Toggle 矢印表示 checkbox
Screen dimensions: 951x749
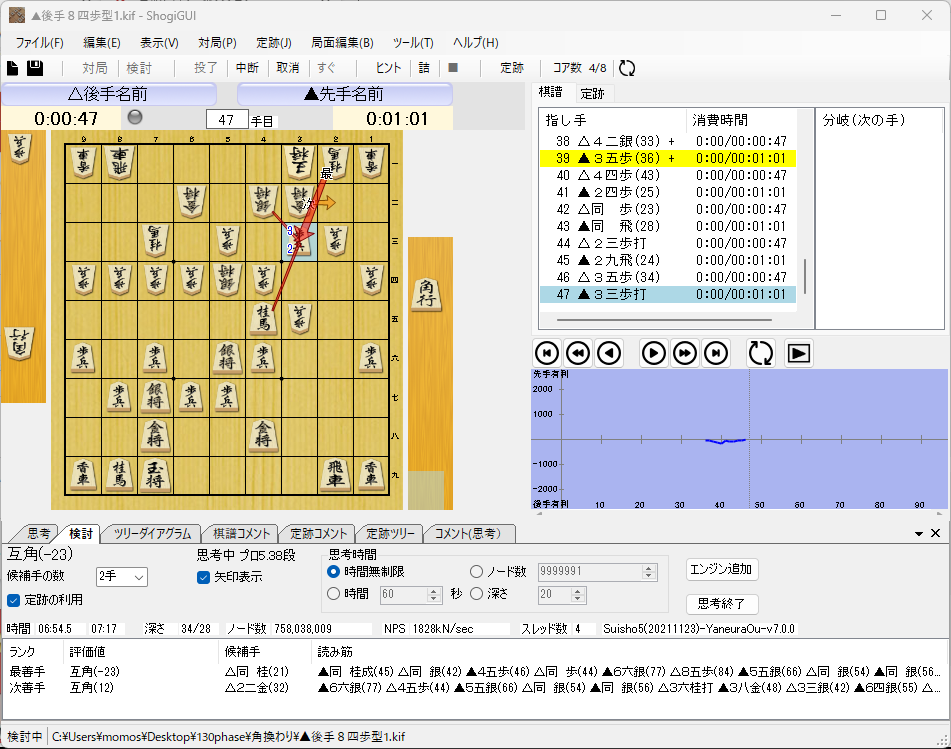coord(203,577)
